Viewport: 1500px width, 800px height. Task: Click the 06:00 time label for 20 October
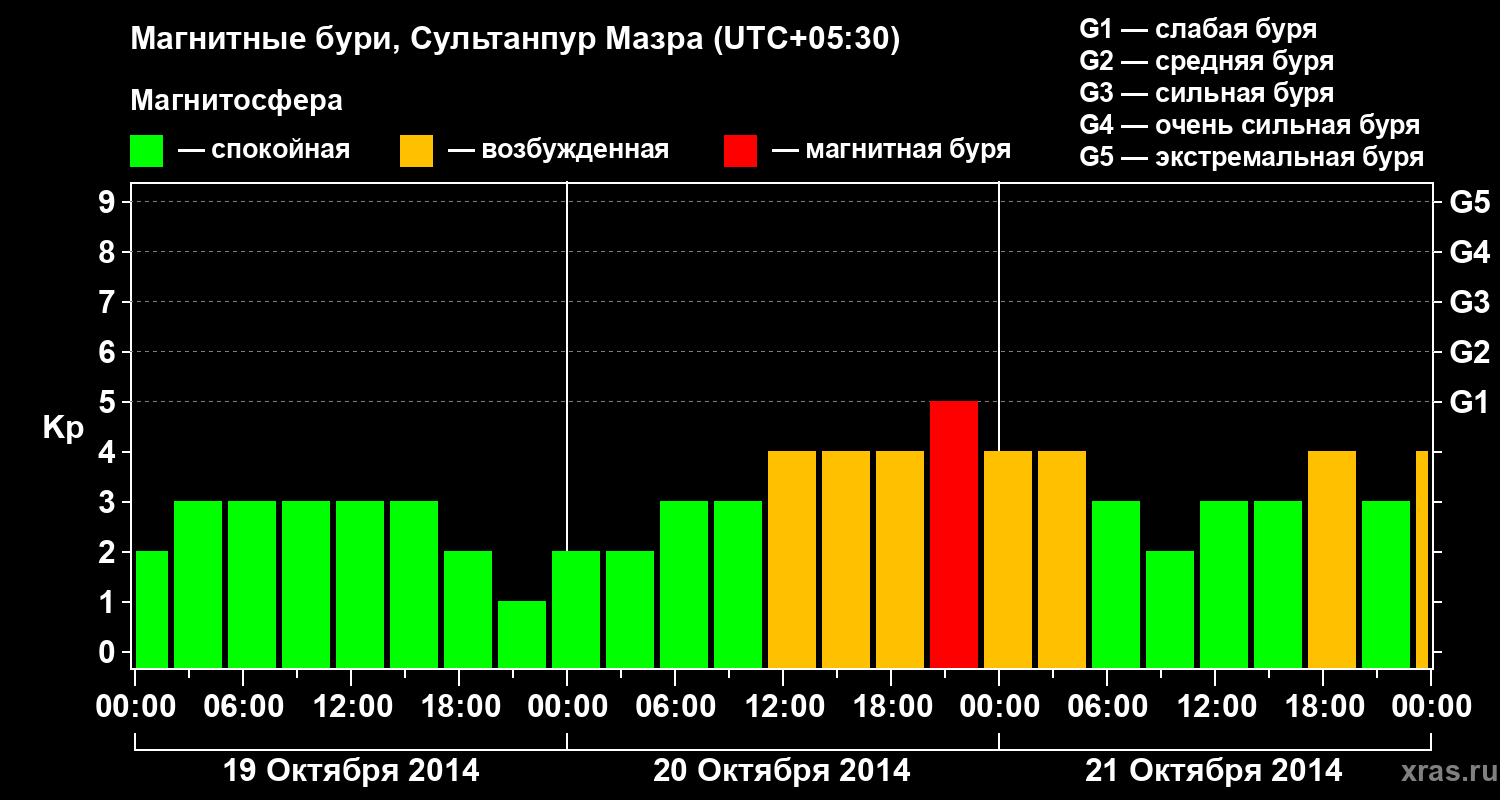click(675, 706)
